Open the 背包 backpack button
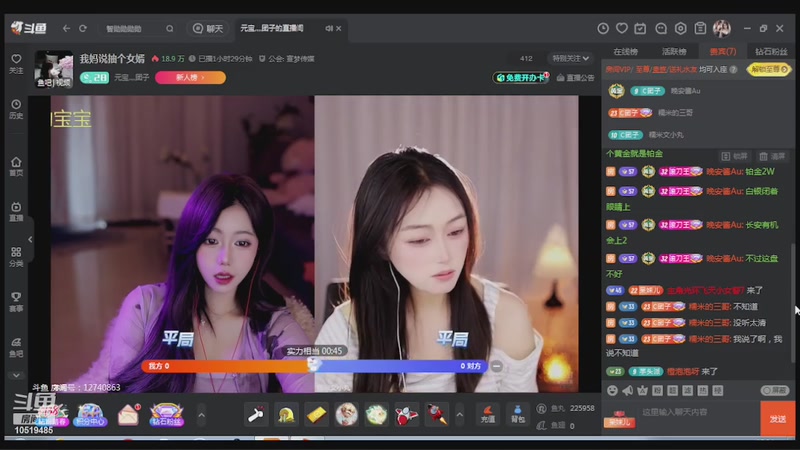The height and width of the screenshot is (450, 800). [x=518, y=414]
